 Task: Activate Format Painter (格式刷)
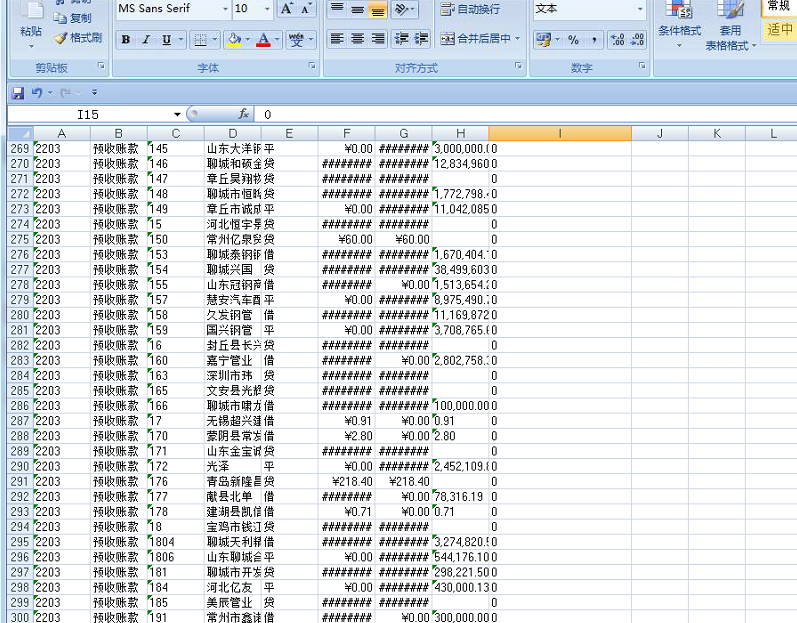tap(78, 38)
